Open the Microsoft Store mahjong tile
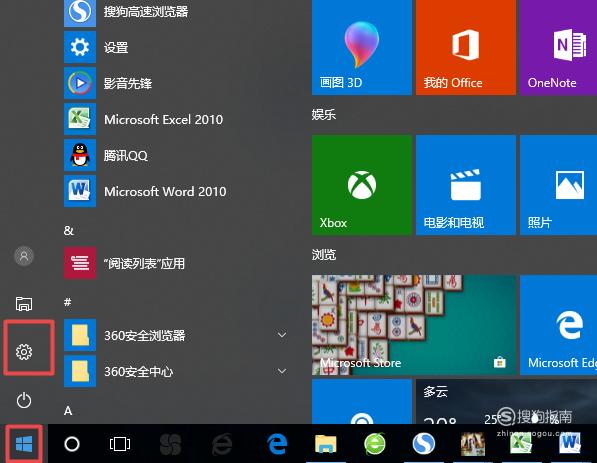 pos(414,325)
